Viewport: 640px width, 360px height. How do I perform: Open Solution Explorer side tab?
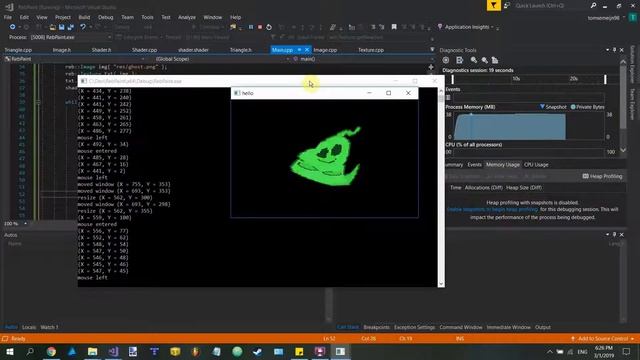pos(632,64)
